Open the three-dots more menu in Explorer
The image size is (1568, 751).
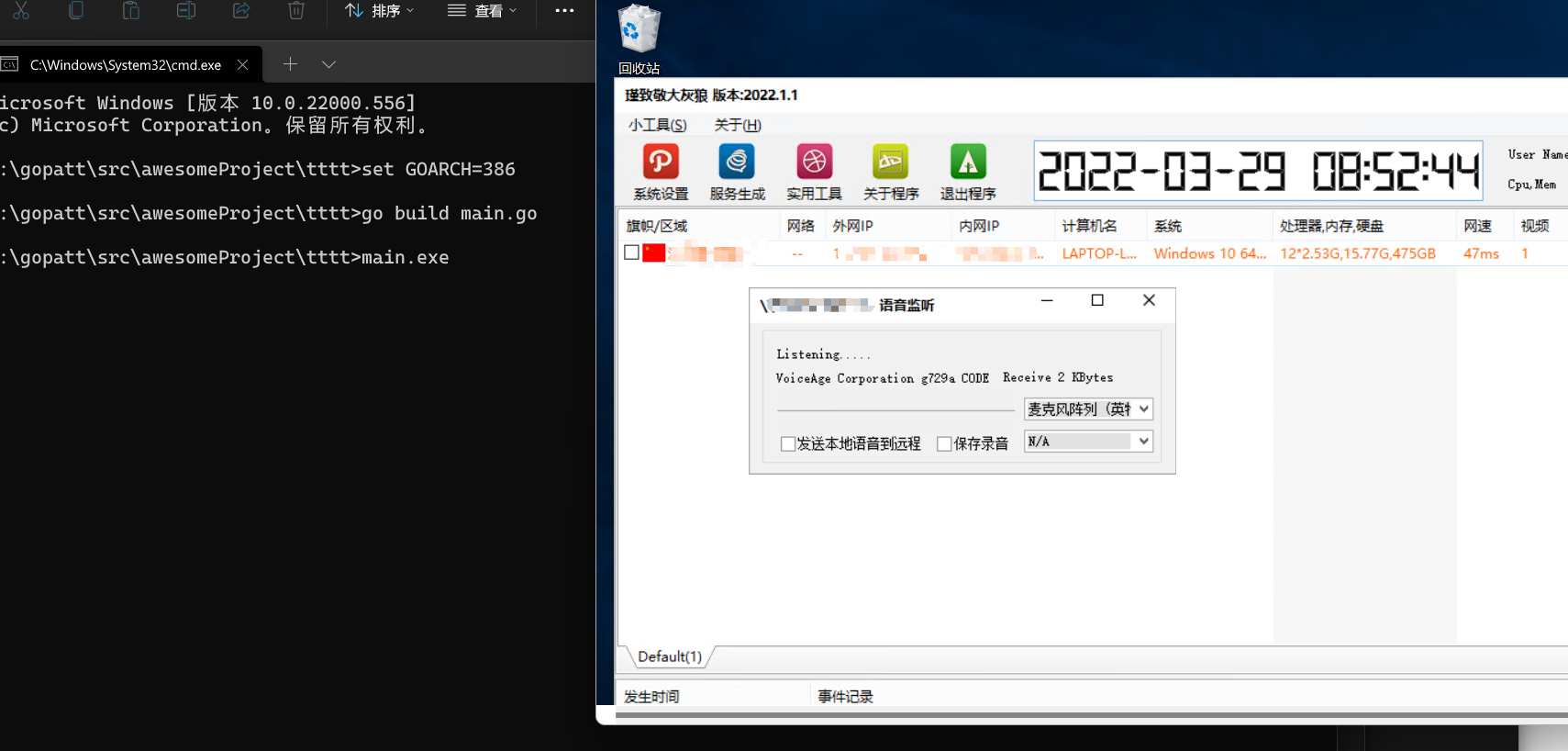click(x=564, y=10)
